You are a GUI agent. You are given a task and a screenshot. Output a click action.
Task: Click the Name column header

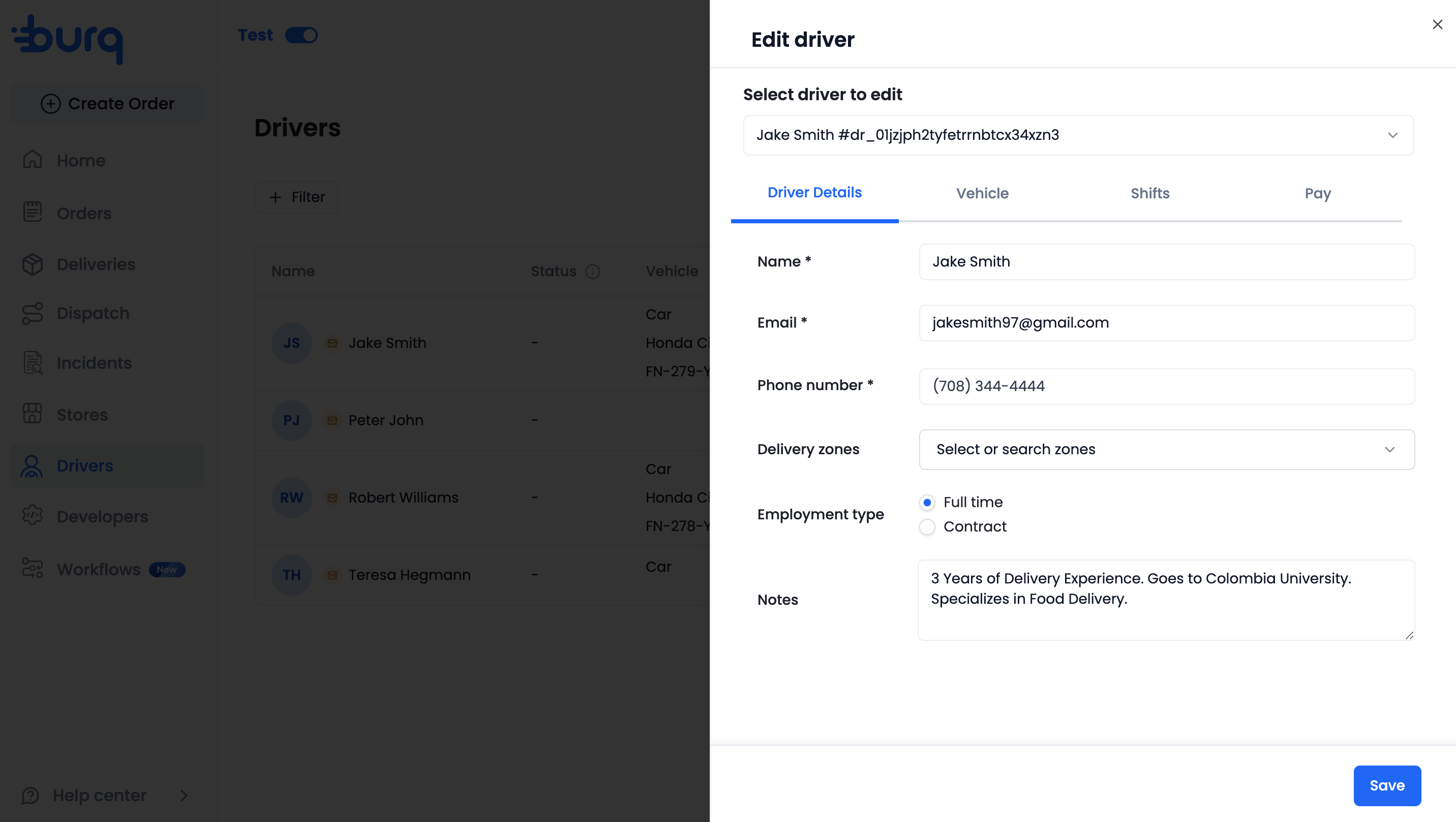pyautogui.click(x=293, y=271)
